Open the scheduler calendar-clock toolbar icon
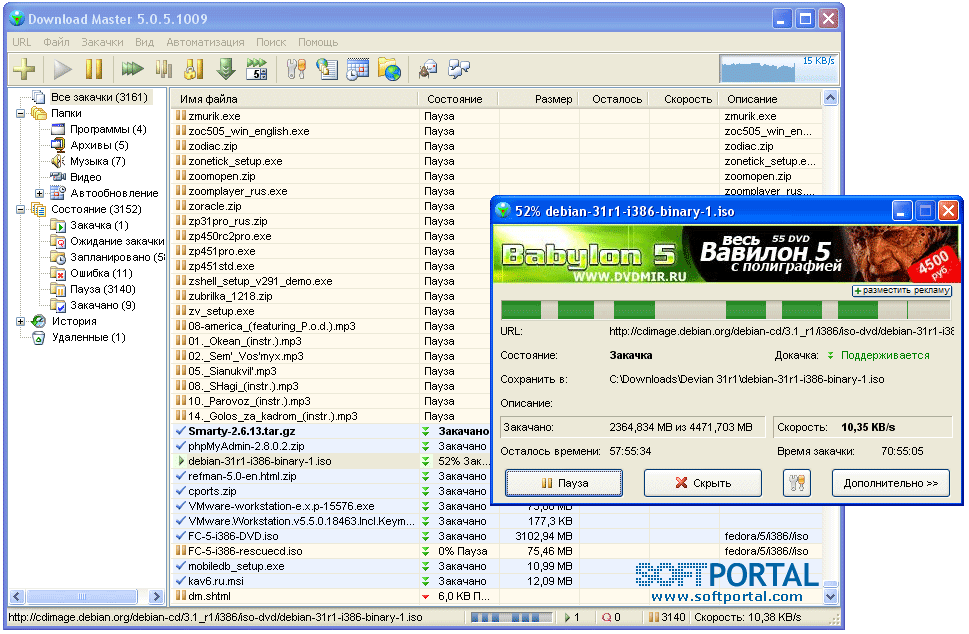This screenshot has height=634, width=969. coord(358,69)
